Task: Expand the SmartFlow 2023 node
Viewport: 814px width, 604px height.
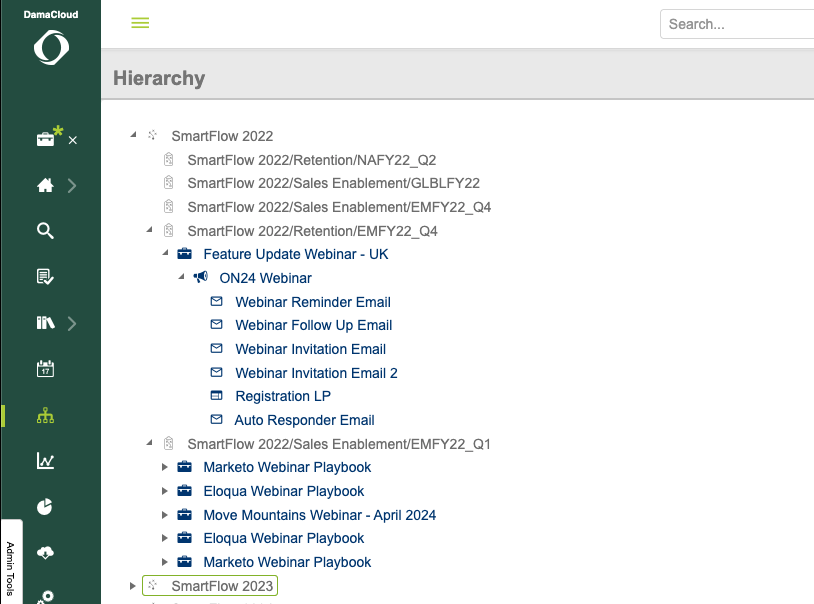Action: (133, 586)
